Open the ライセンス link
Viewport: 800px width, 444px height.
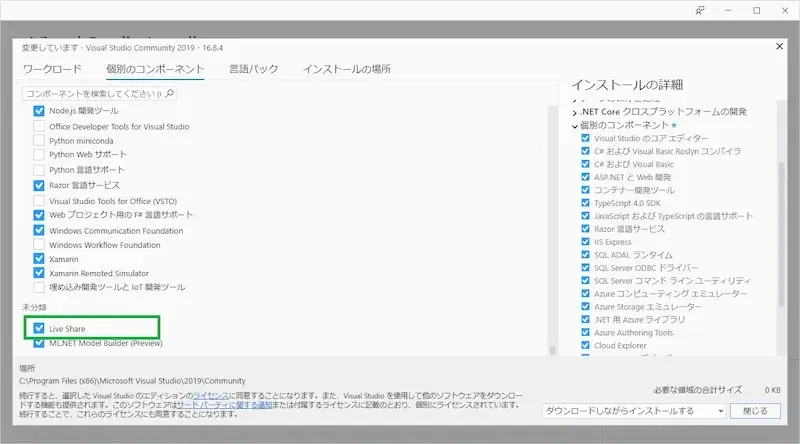tap(211, 396)
